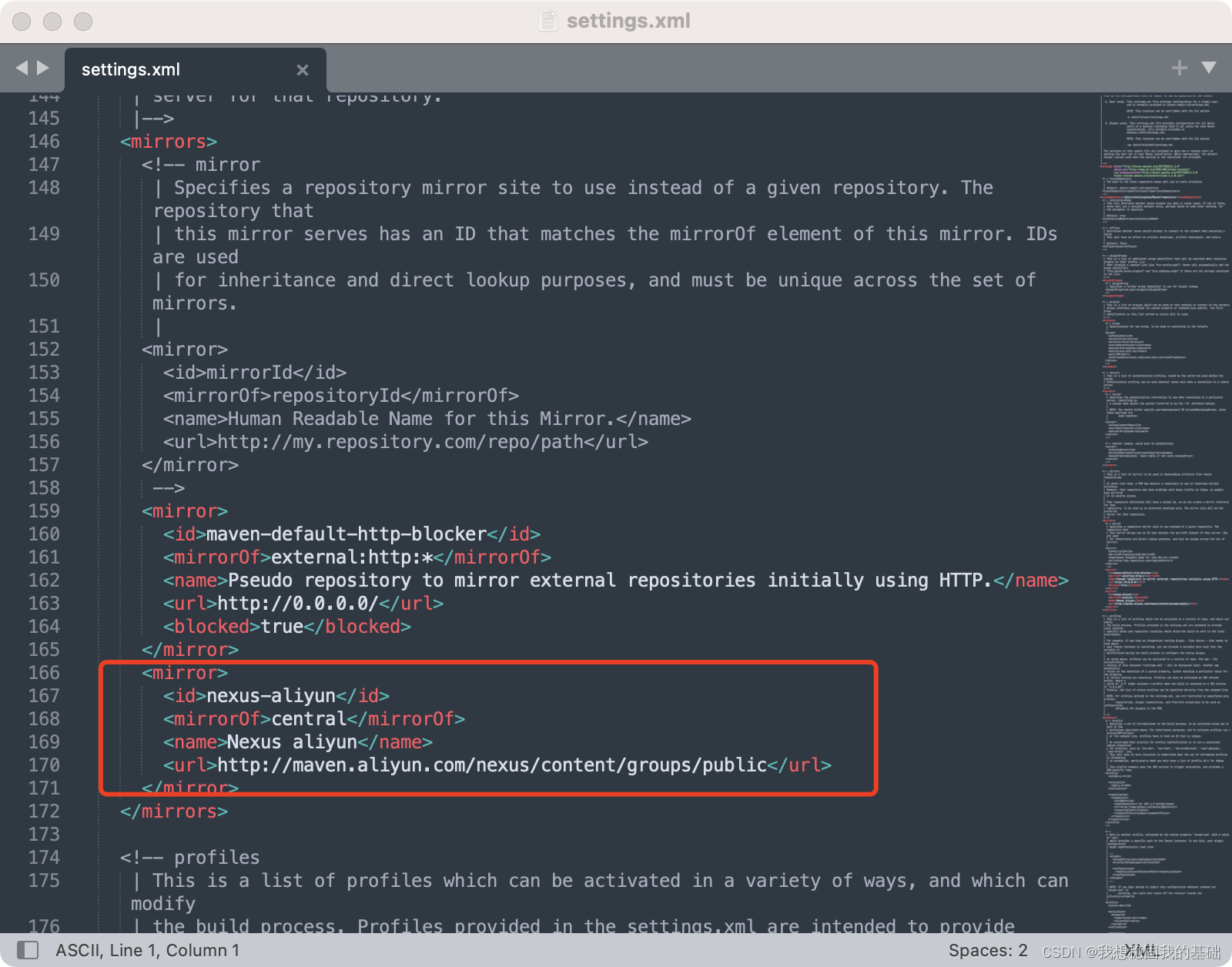
Task: Open the tab list dropdown arrow
Action: click(1209, 68)
